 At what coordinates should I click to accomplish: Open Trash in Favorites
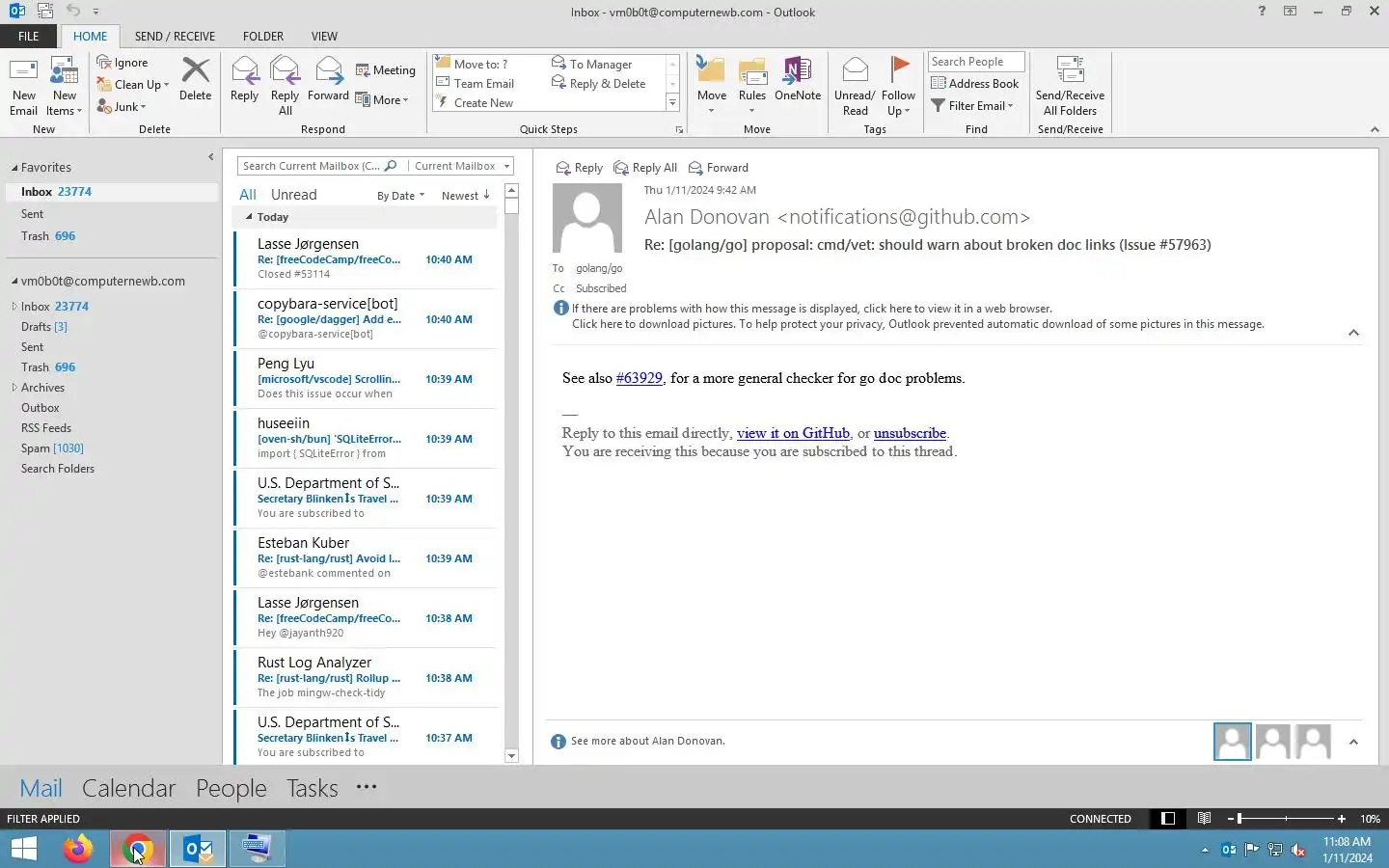click(x=111, y=235)
